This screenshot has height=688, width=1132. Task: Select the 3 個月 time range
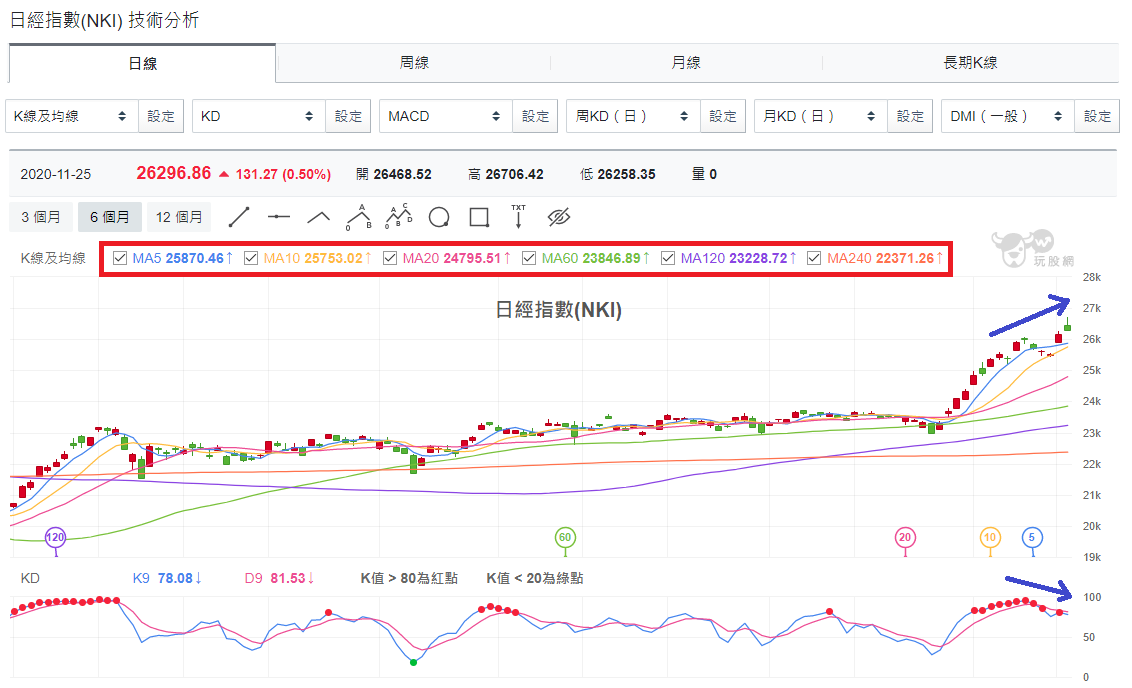pyautogui.click(x=40, y=217)
